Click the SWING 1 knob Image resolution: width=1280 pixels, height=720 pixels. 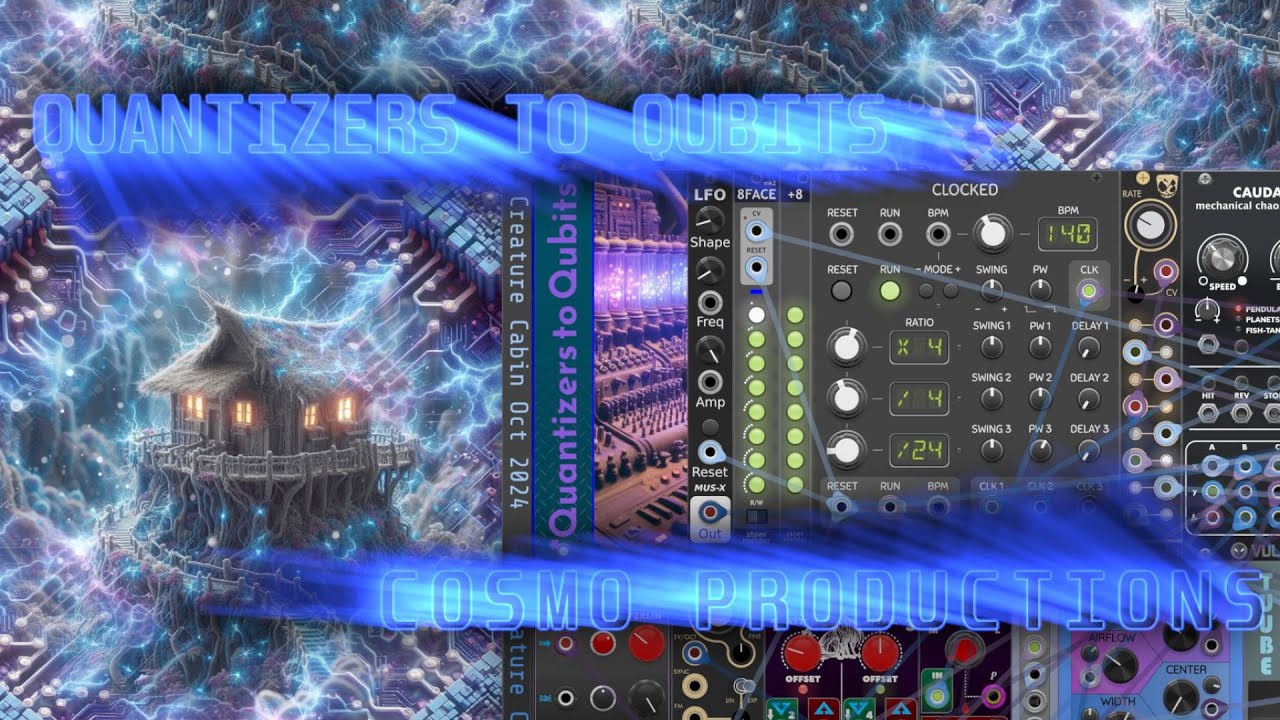coord(991,348)
